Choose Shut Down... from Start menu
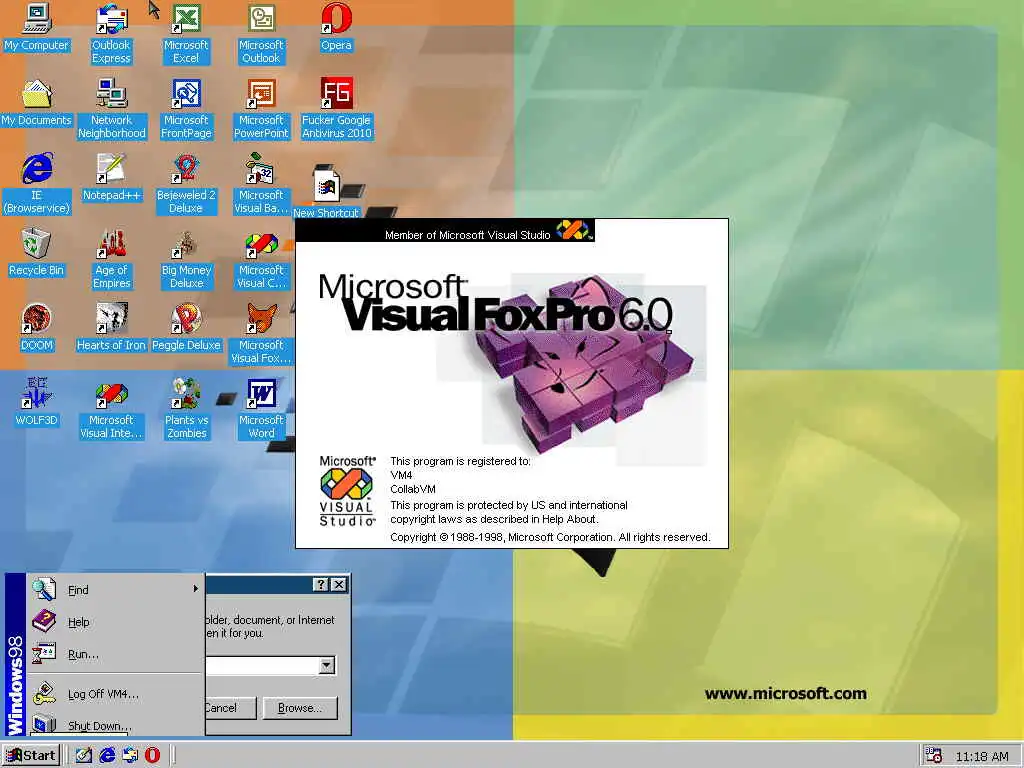 [115, 724]
